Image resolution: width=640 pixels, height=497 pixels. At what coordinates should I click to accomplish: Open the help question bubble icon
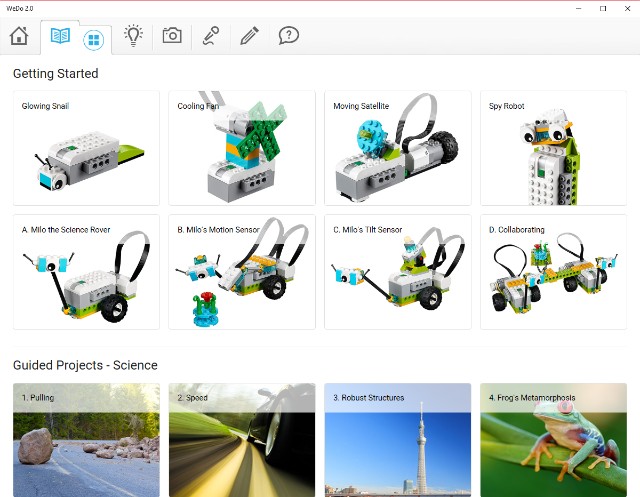point(289,36)
